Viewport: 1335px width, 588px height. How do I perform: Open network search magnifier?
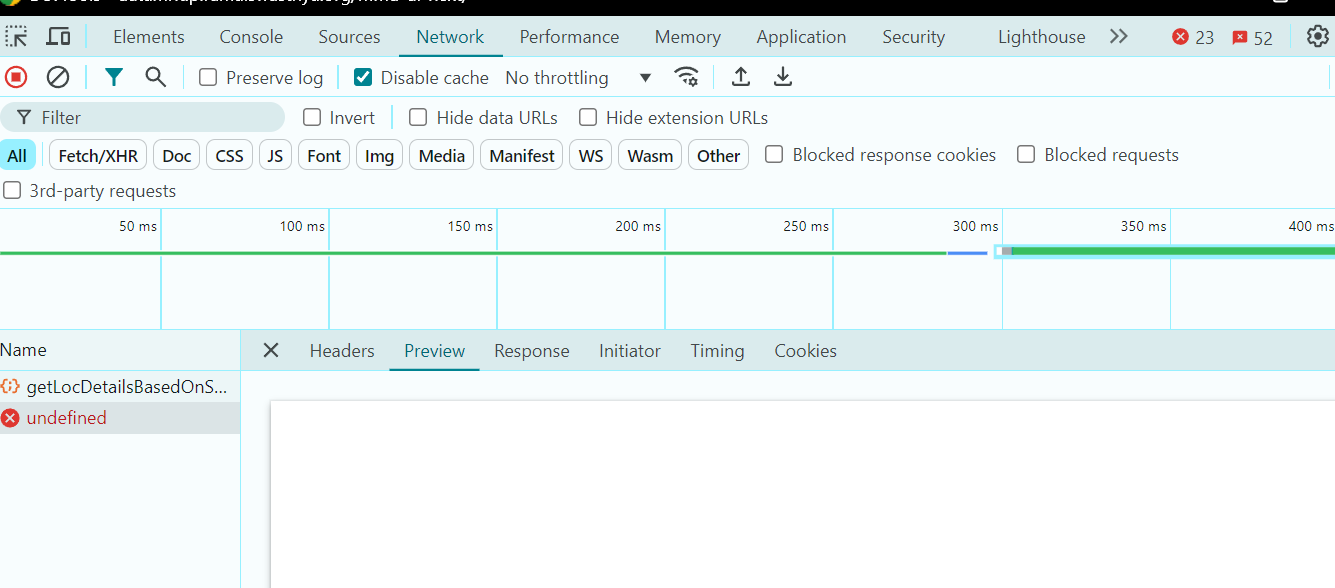pyautogui.click(x=156, y=77)
